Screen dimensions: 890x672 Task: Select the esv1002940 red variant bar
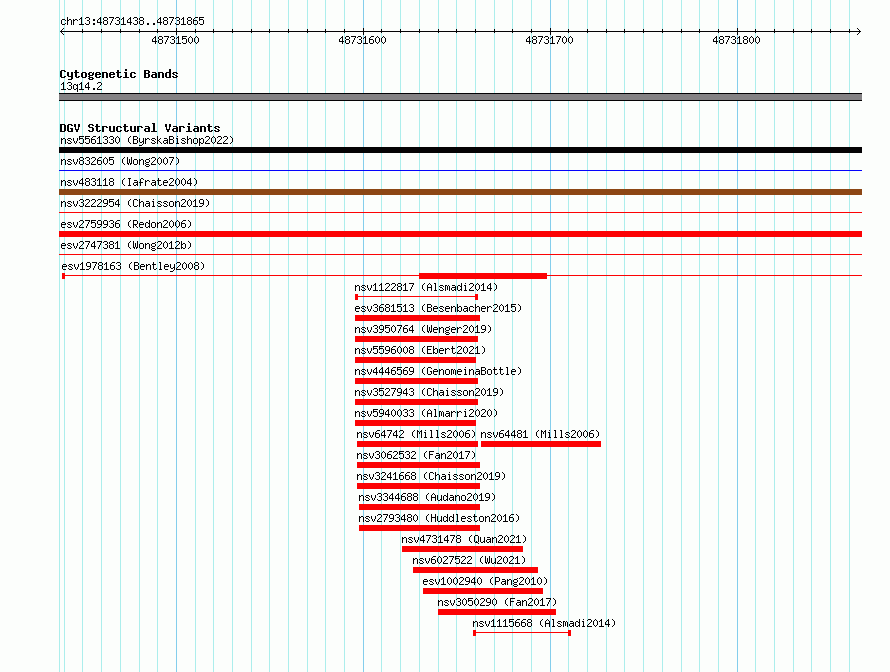[x=483, y=591]
